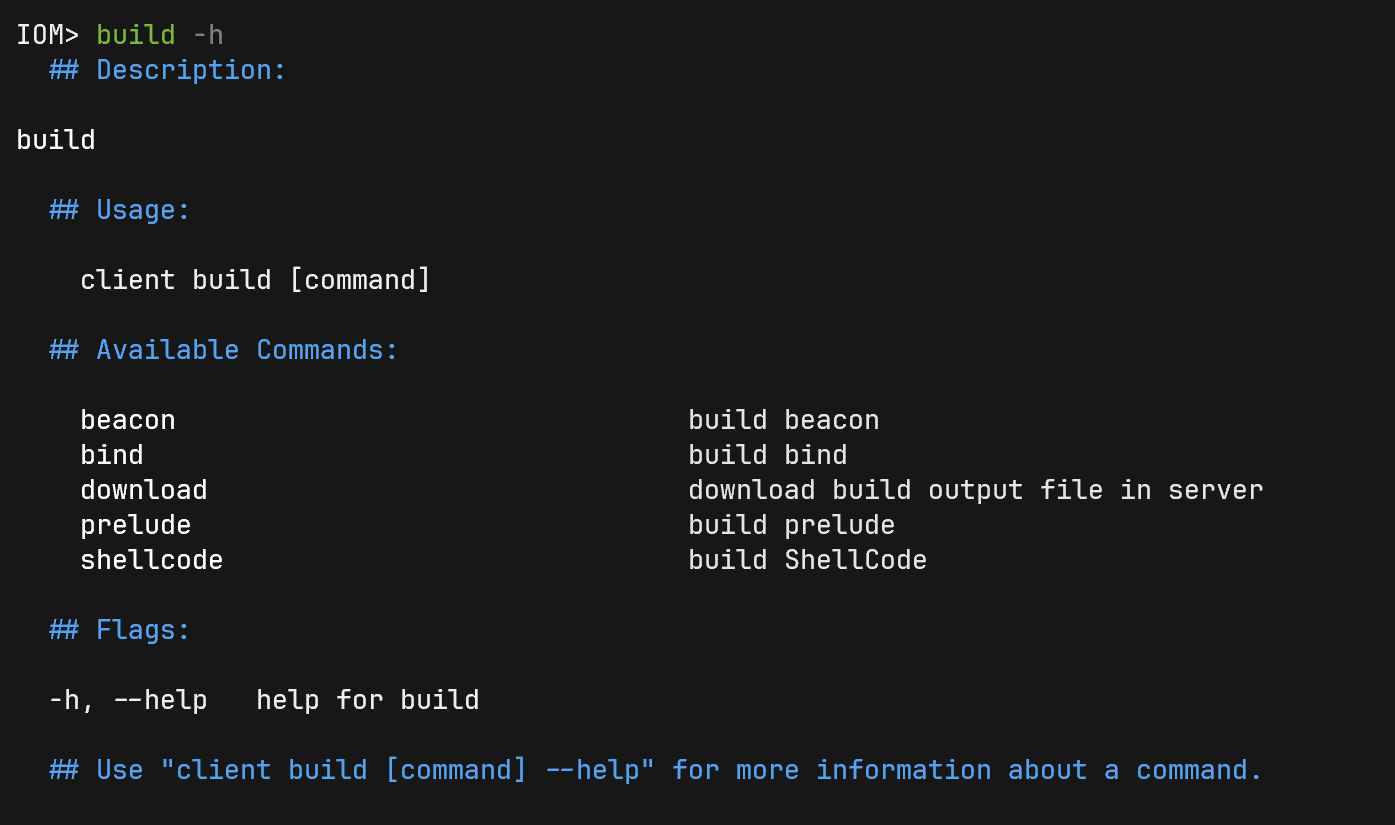
Task: Click the 'prelude' command name
Action: pyautogui.click(x=136, y=525)
